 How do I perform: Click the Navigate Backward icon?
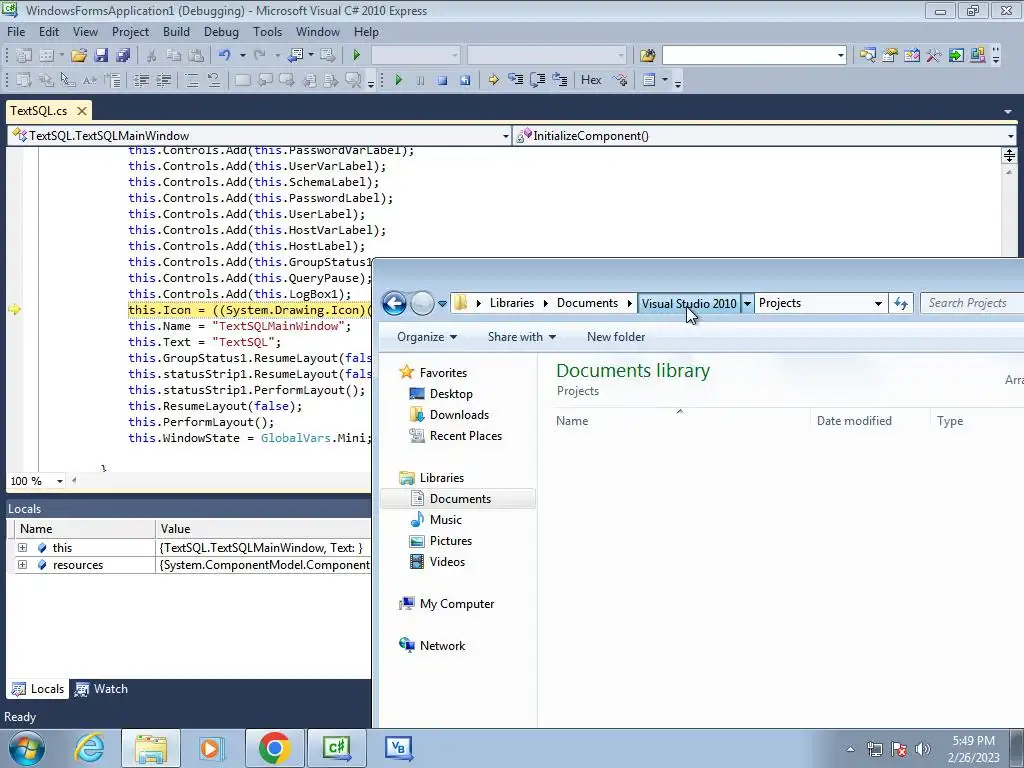296,56
